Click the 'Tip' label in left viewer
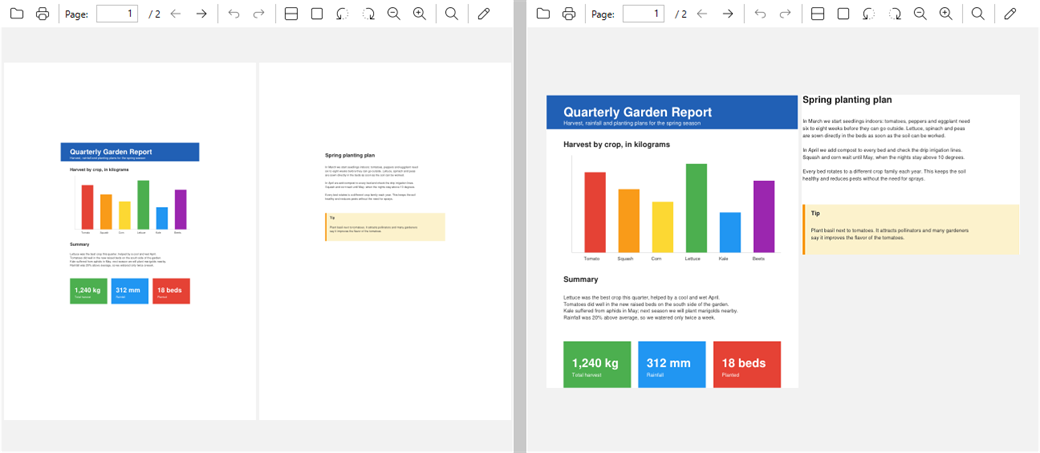 click(332, 218)
